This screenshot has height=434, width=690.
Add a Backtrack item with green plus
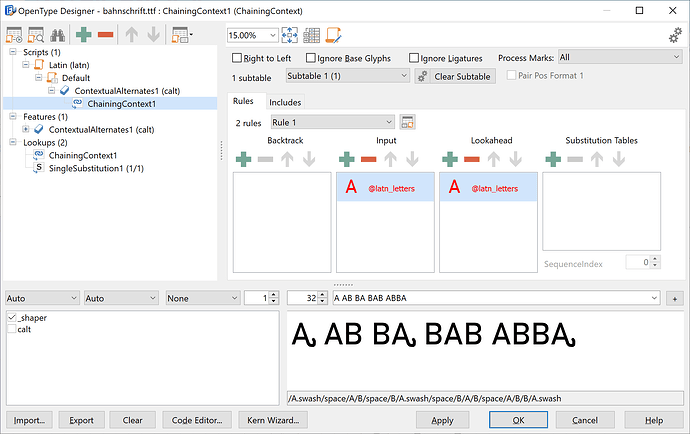coord(243,159)
